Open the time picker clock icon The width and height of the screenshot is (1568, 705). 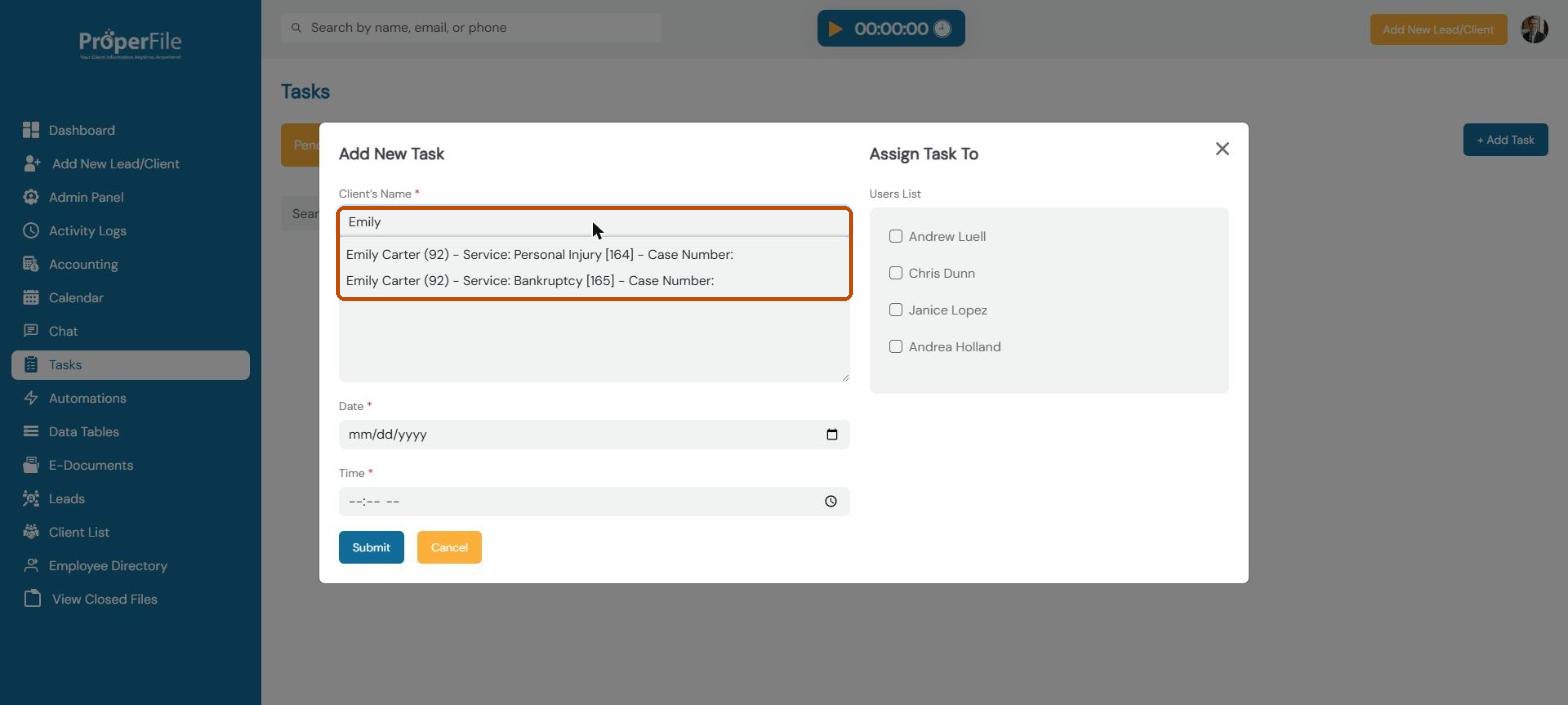click(x=831, y=502)
